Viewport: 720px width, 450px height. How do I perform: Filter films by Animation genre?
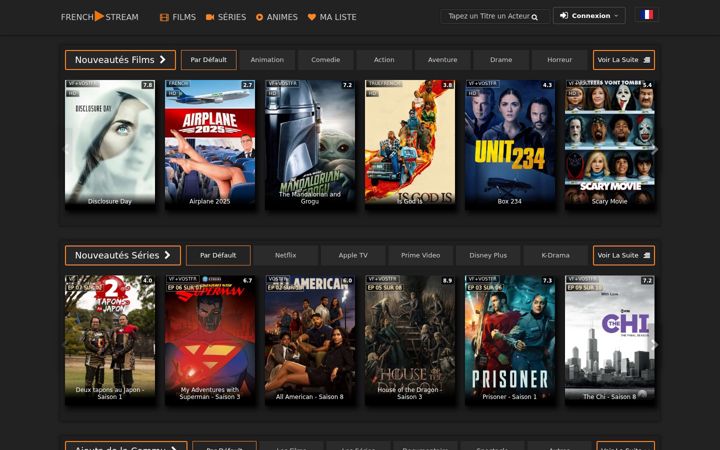coord(267,60)
